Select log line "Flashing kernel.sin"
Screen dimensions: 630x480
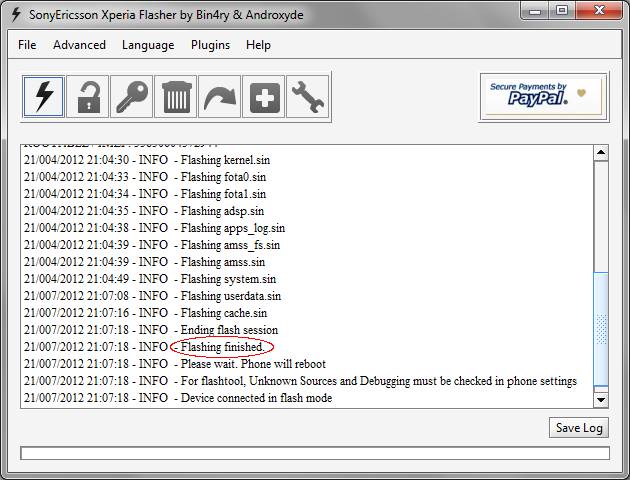[x=147, y=160]
